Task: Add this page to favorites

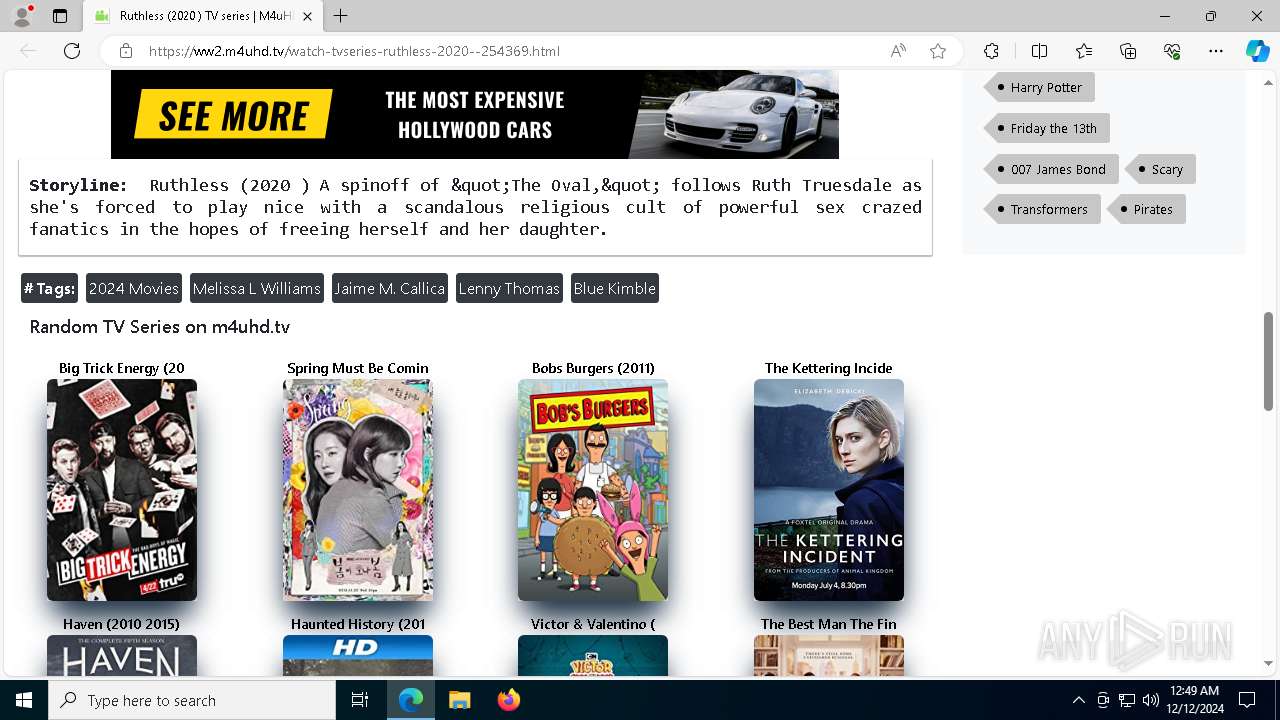Action: (938, 51)
